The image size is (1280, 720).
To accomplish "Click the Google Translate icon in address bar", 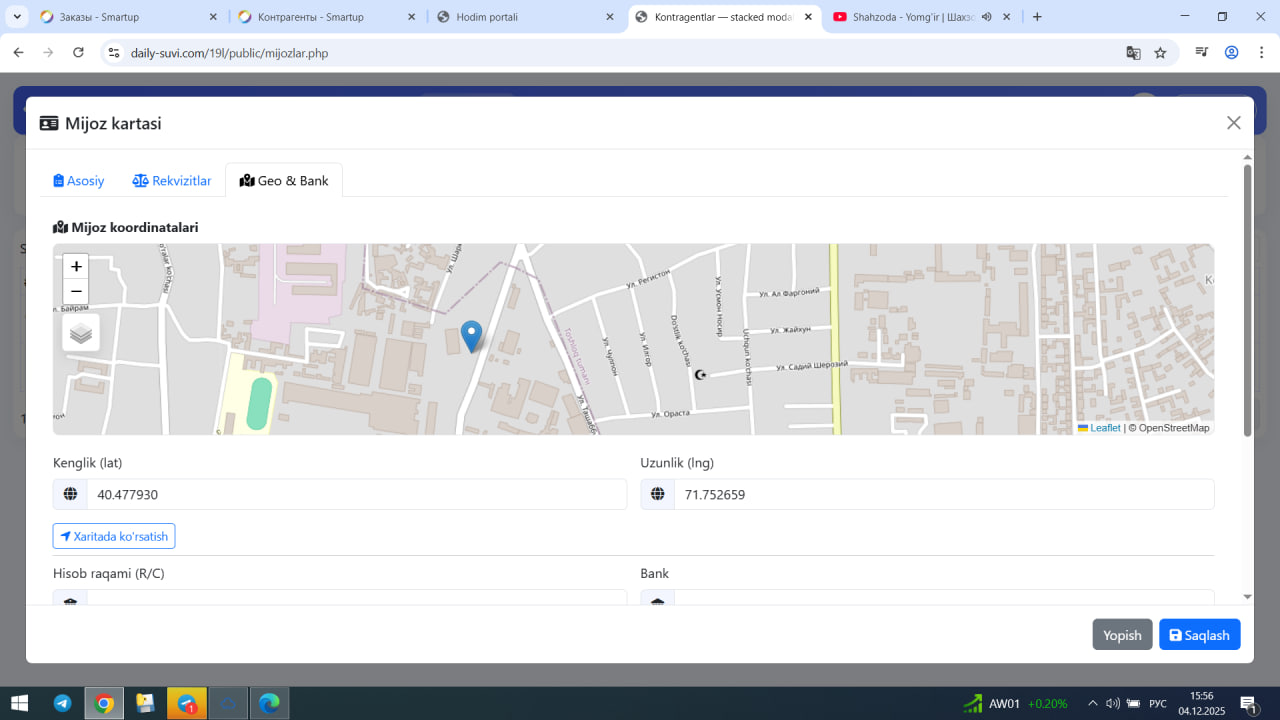I will coord(1133,53).
